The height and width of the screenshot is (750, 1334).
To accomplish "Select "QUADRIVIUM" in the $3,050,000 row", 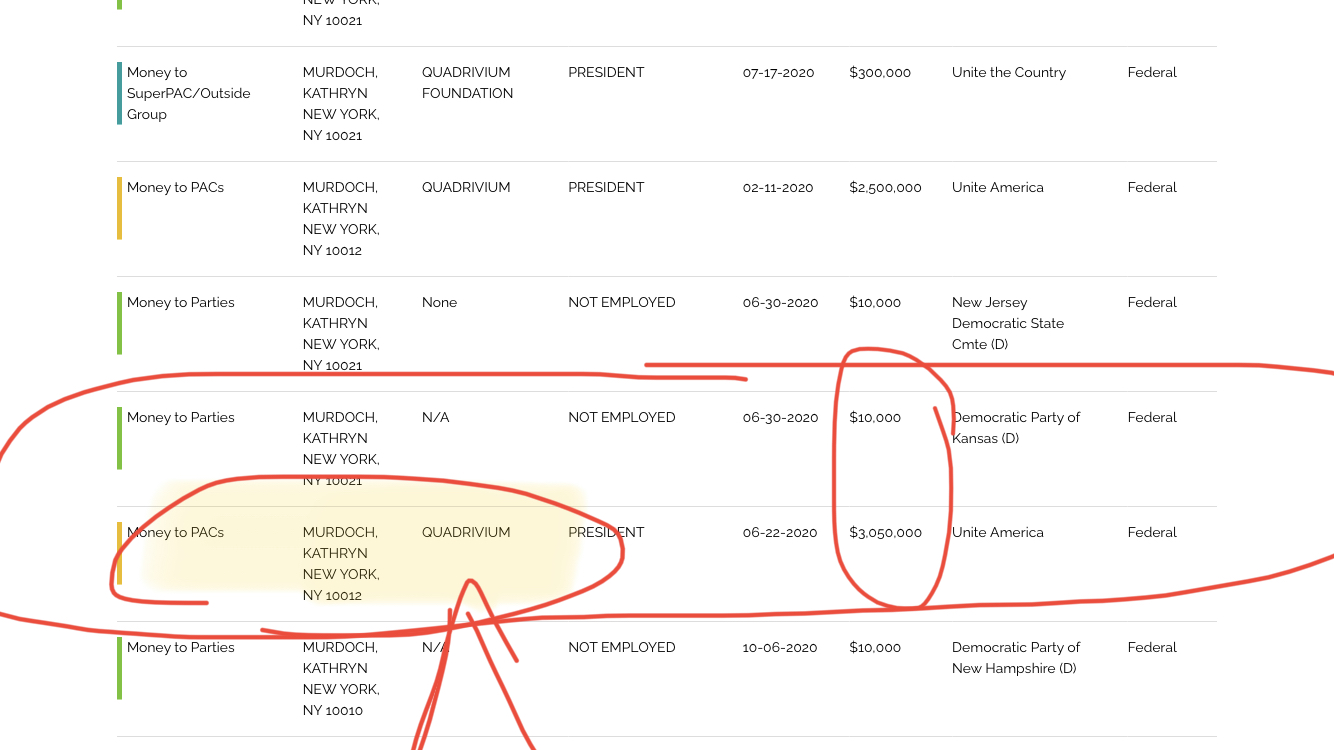I will click(x=466, y=533).
